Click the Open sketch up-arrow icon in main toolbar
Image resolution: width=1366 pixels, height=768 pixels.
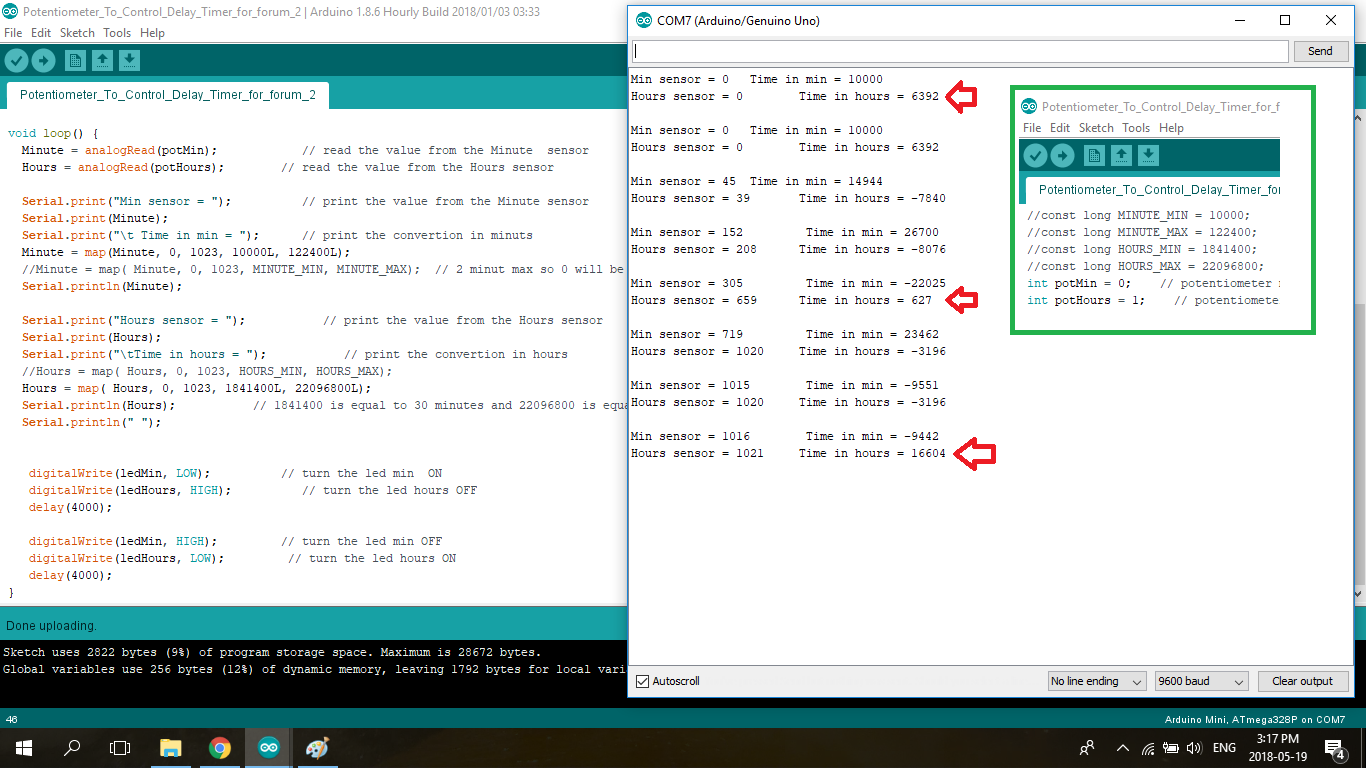pos(102,61)
